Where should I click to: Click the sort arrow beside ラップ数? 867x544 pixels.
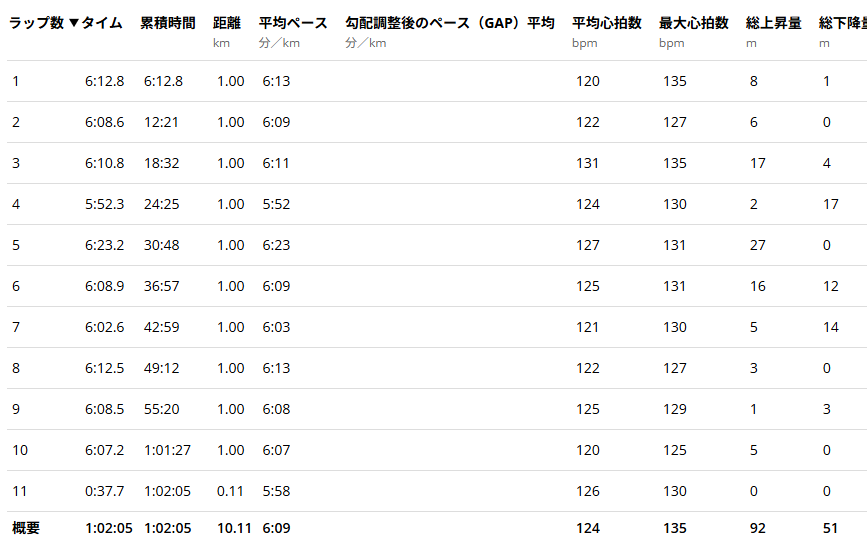(73, 23)
